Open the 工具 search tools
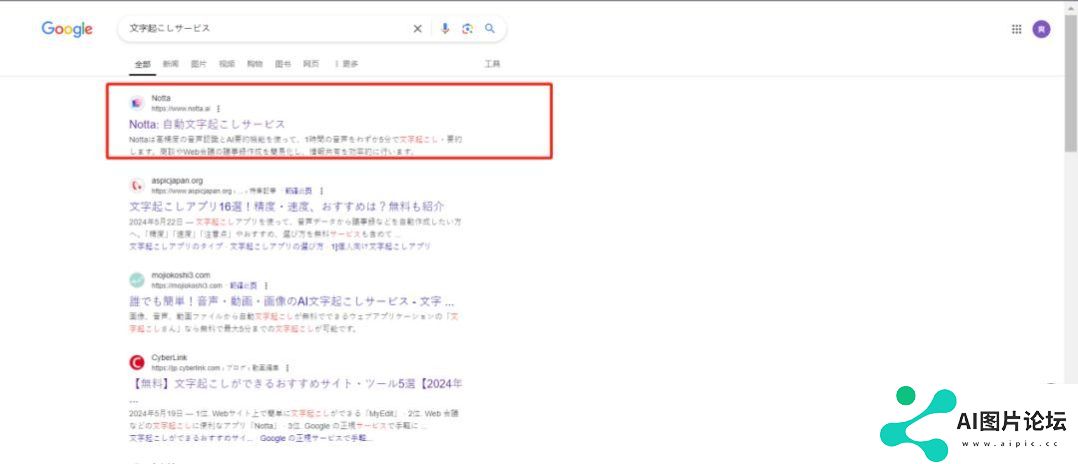This screenshot has width=1078, height=464. (x=492, y=64)
